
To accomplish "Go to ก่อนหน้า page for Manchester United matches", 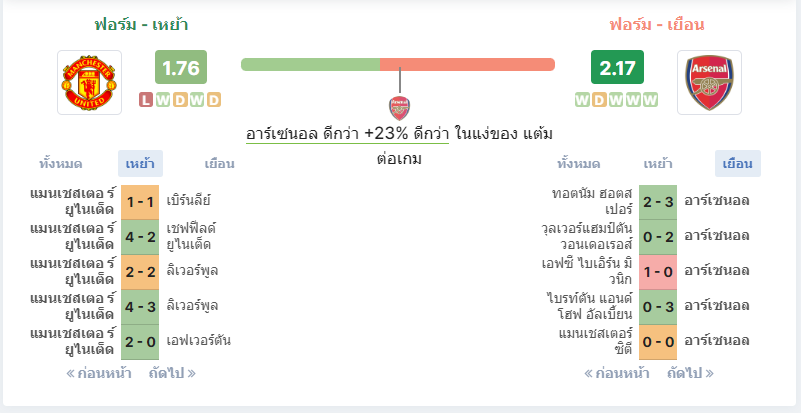I will click(99, 374).
